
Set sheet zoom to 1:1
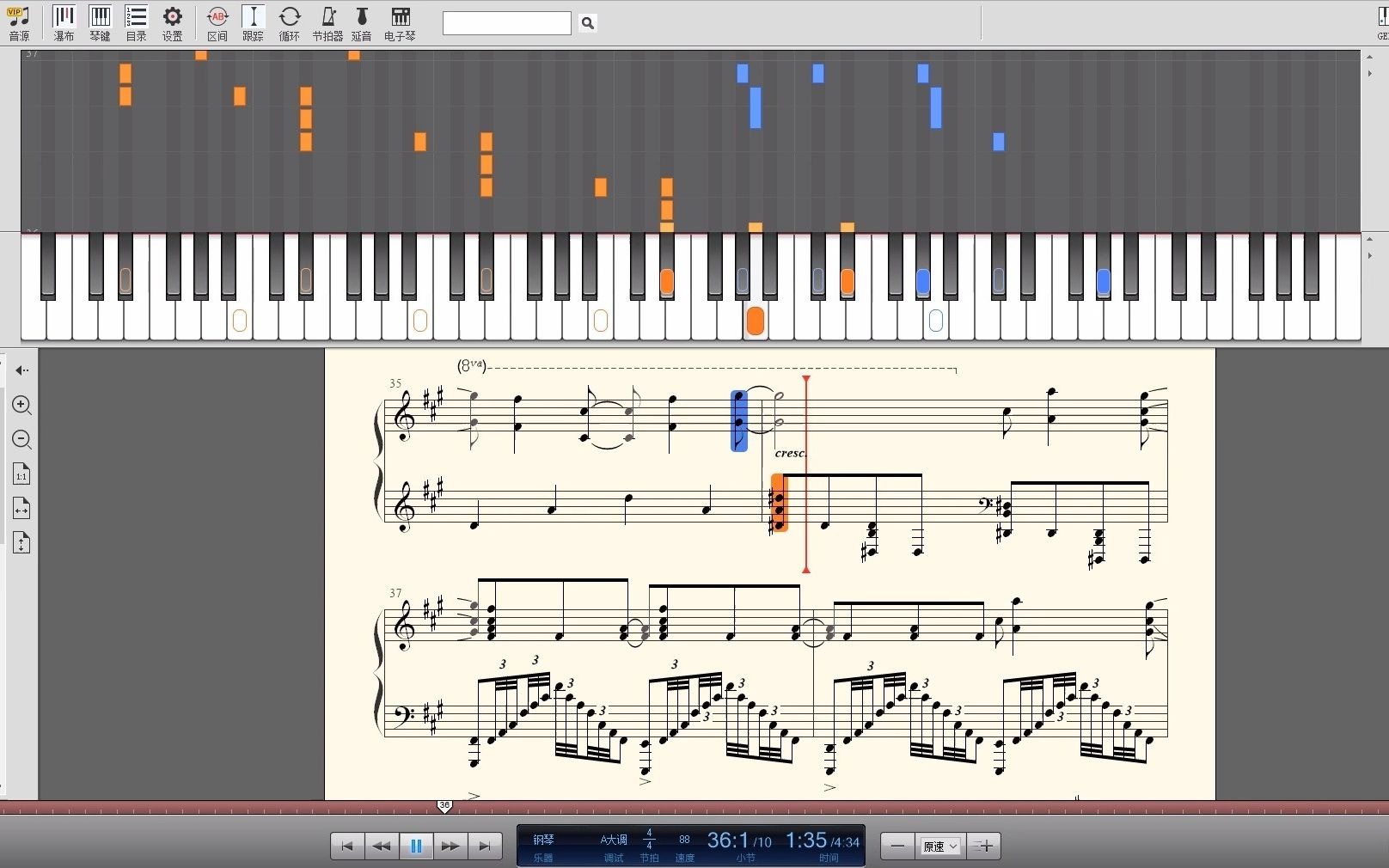click(21, 474)
